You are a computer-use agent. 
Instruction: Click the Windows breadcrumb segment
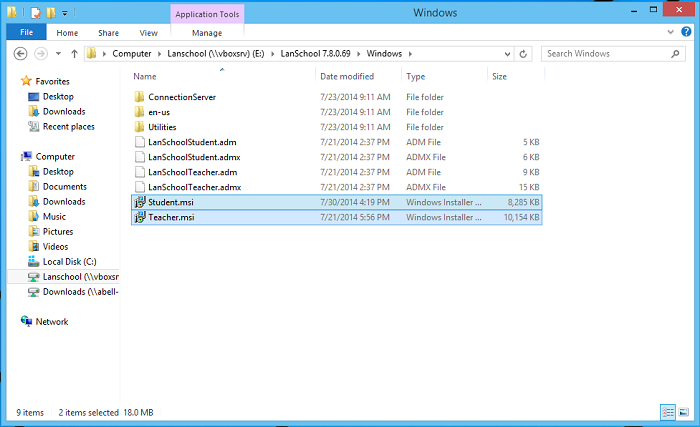tap(384, 54)
